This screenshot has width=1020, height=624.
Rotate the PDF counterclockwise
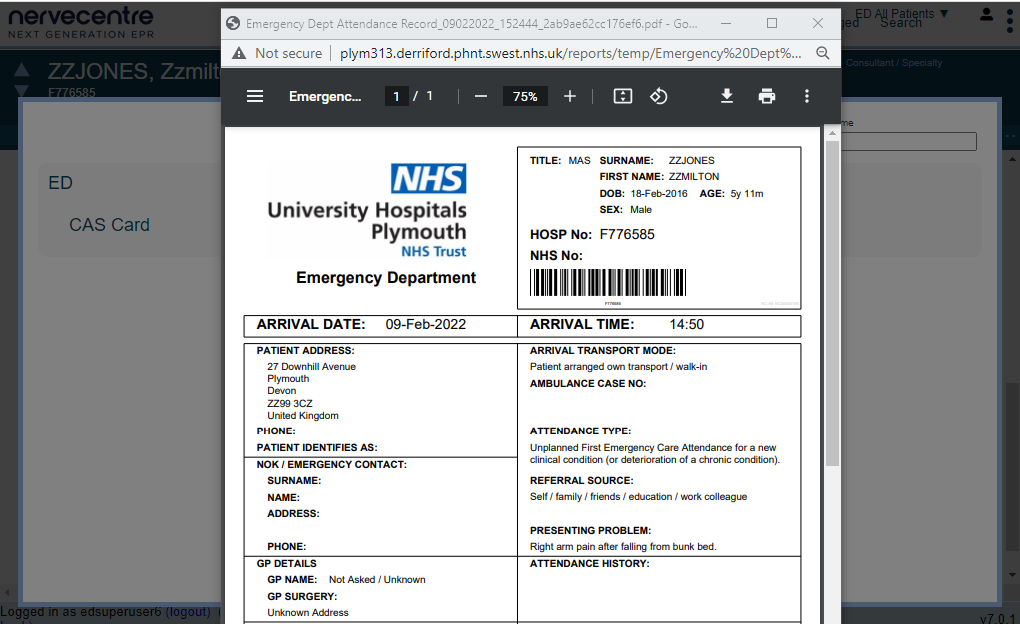click(x=658, y=96)
